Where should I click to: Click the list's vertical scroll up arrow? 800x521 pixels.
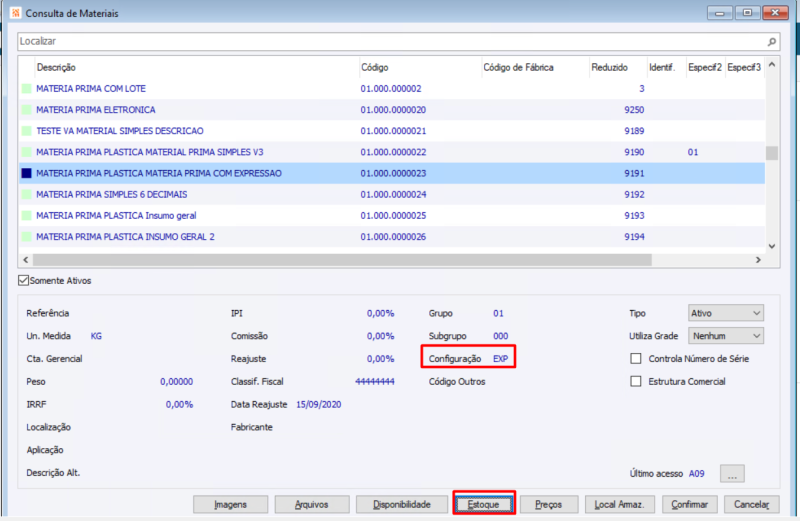(x=772, y=65)
